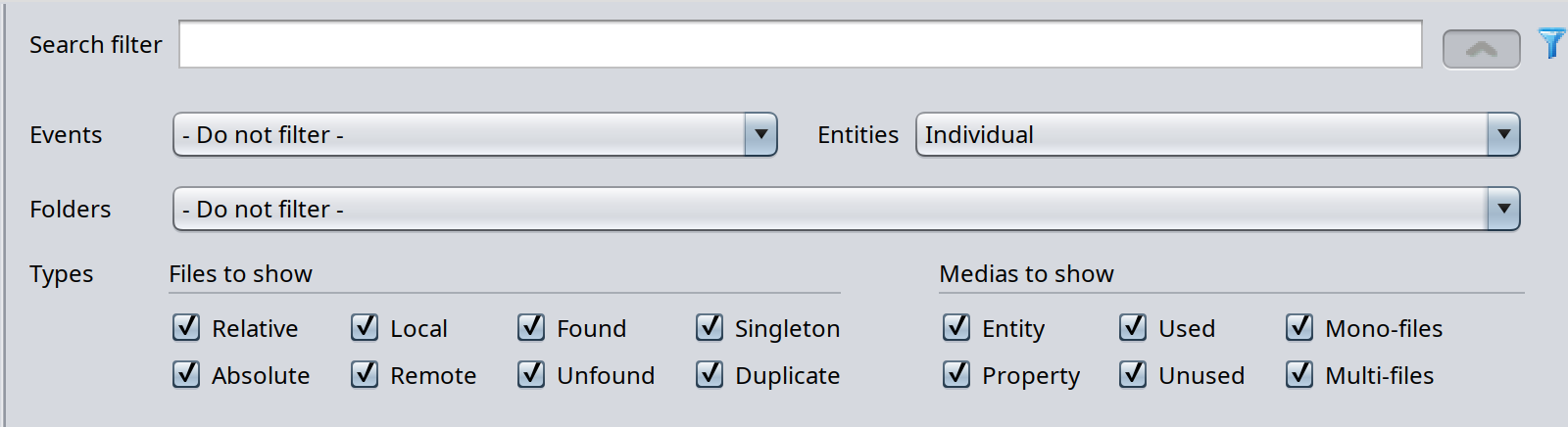1568x427 pixels.
Task: Uncheck the Found files checkbox
Action: [531, 327]
